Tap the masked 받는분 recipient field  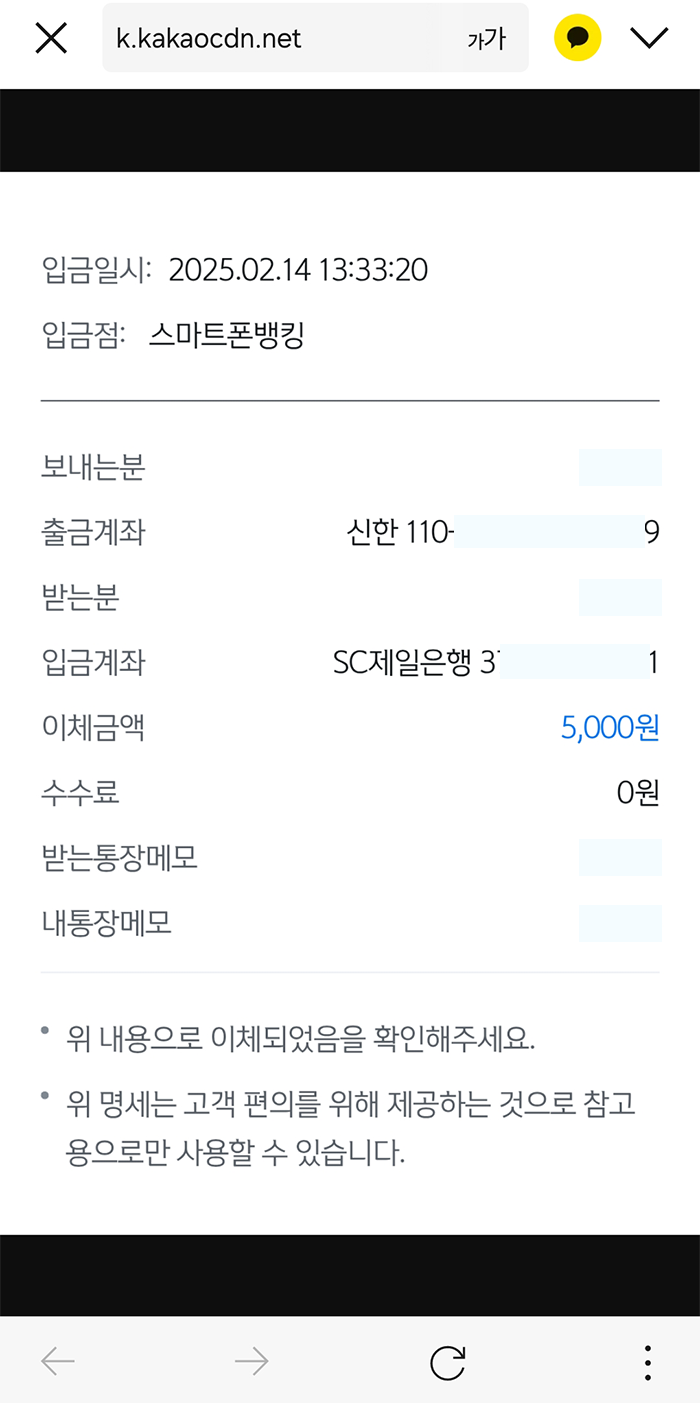pyautogui.click(x=620, y=597)
